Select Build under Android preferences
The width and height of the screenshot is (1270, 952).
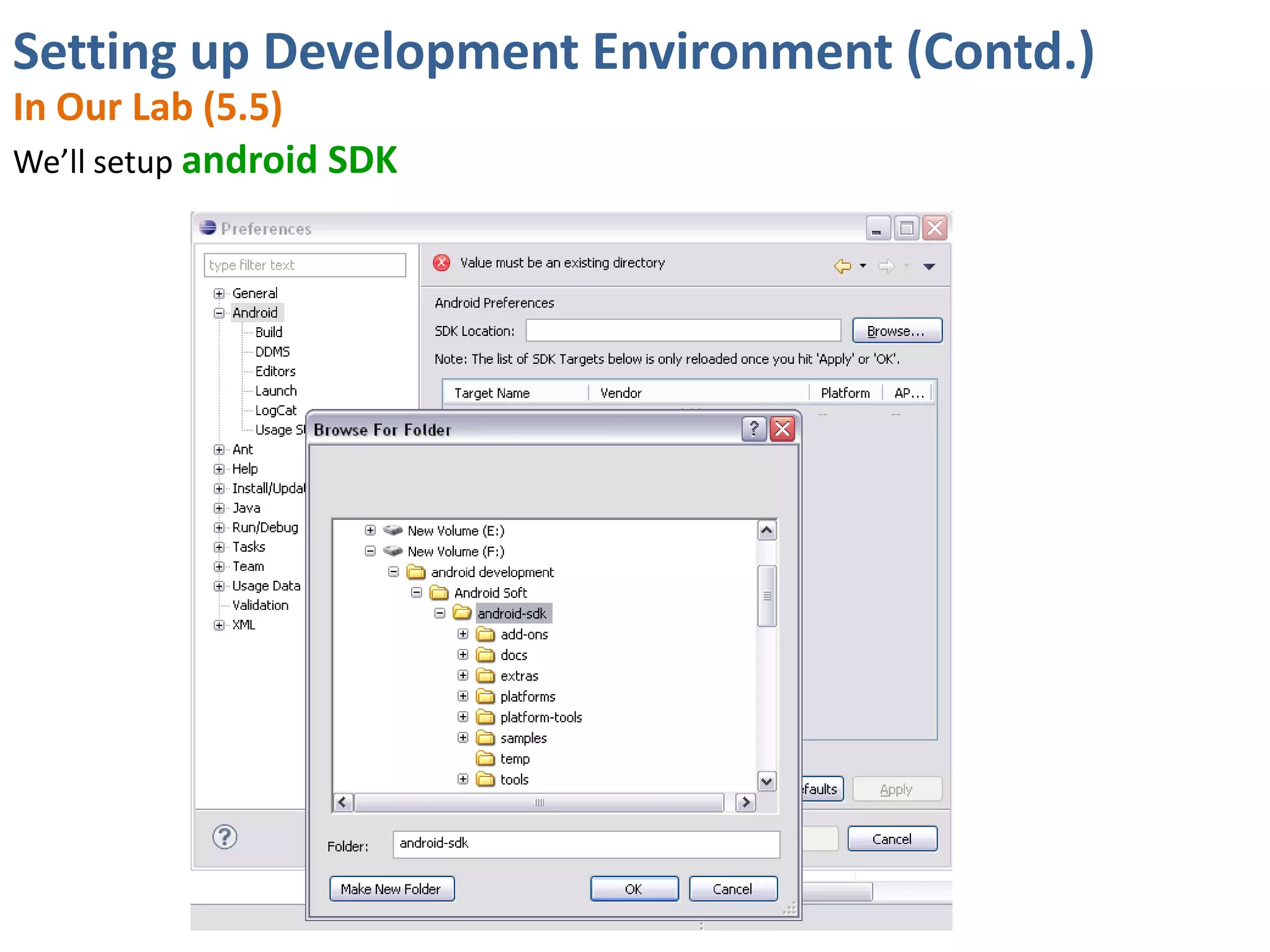pos(269,332)
